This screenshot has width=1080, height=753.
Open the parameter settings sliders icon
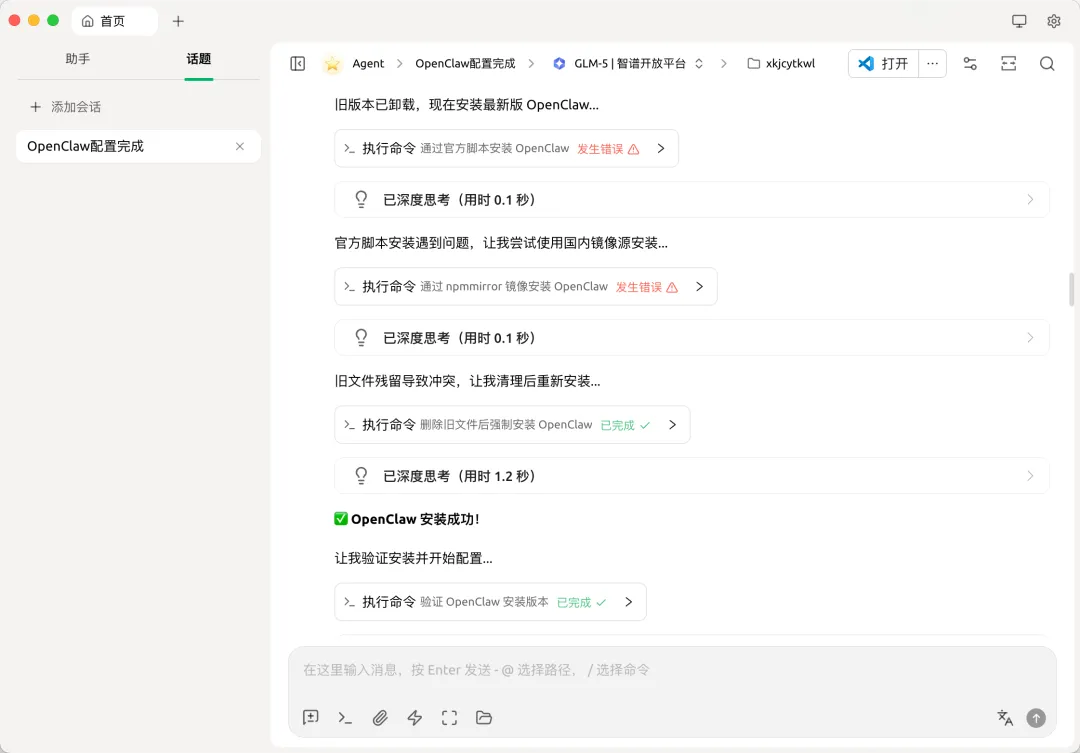pyautogui.click(x=970, y=63)
